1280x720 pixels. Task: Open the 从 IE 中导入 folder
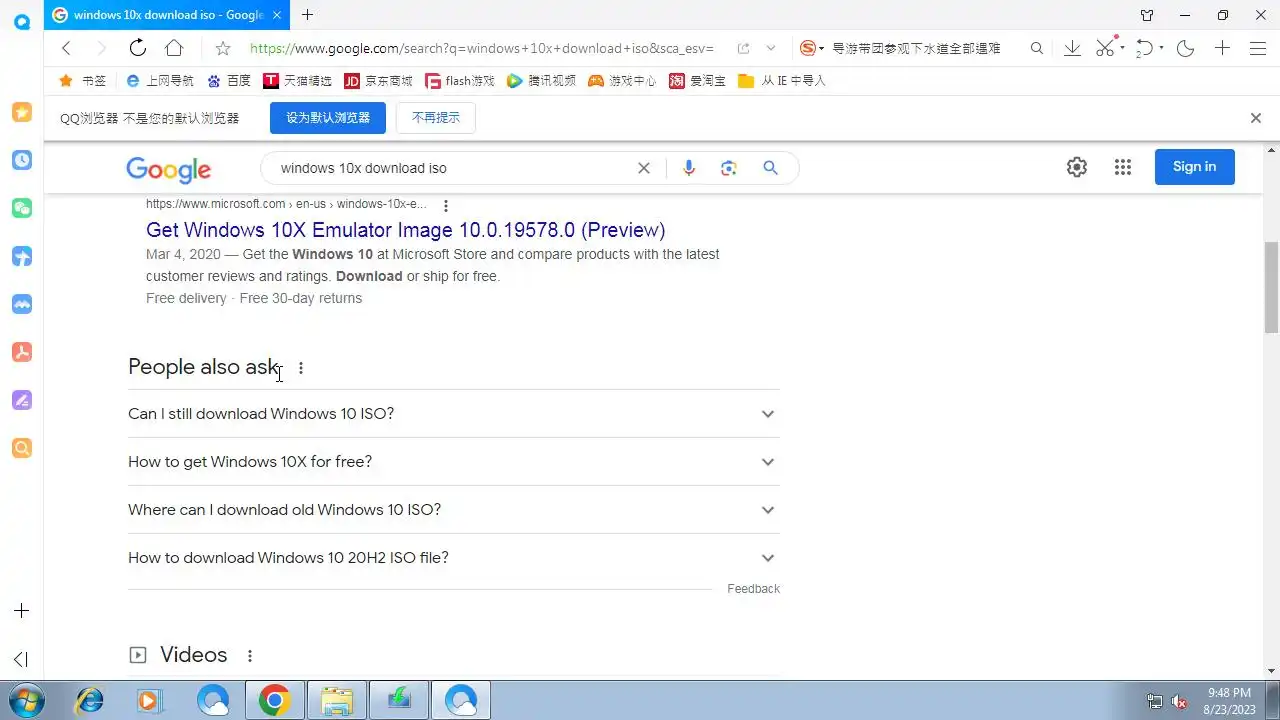pyautogui.click(x=782, y=81)
